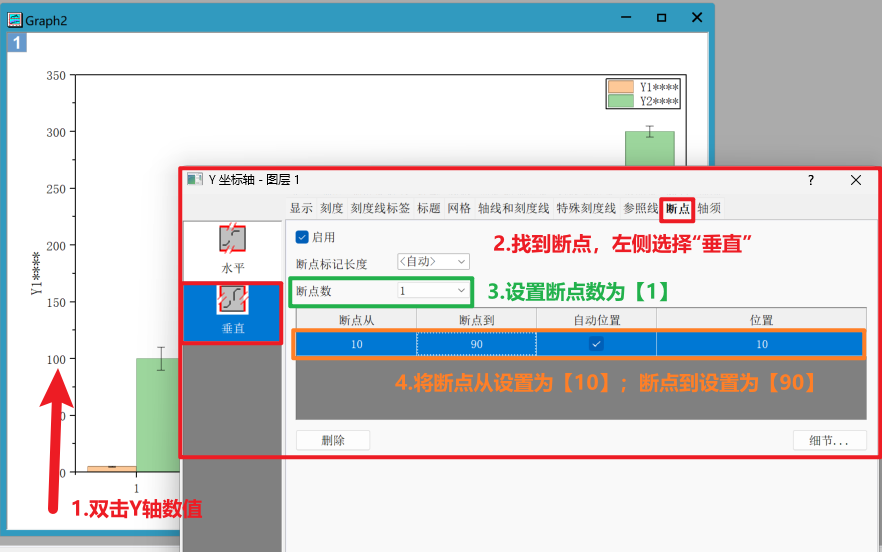Close the Y 坐标轴 dialog

point(856,180)
